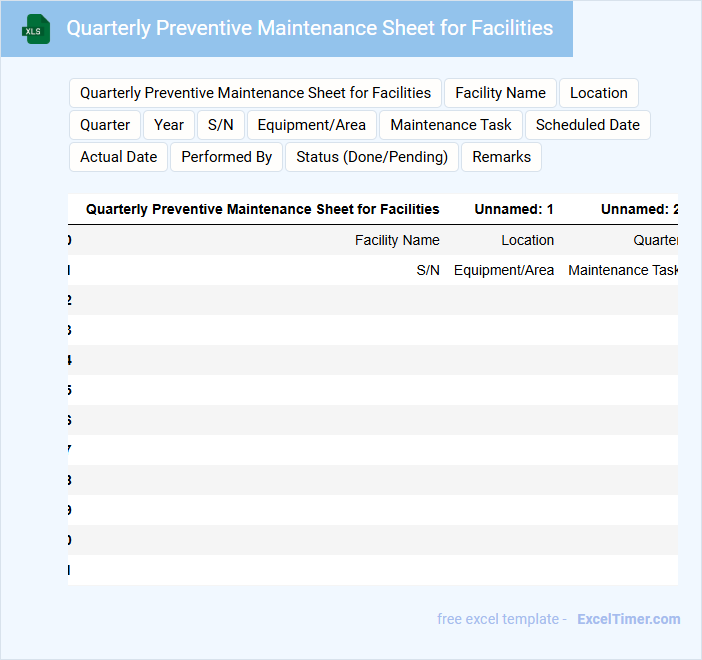Select the Equipment/Area table cell
This screenshot has width=702, height=660.
pos(504,270)
